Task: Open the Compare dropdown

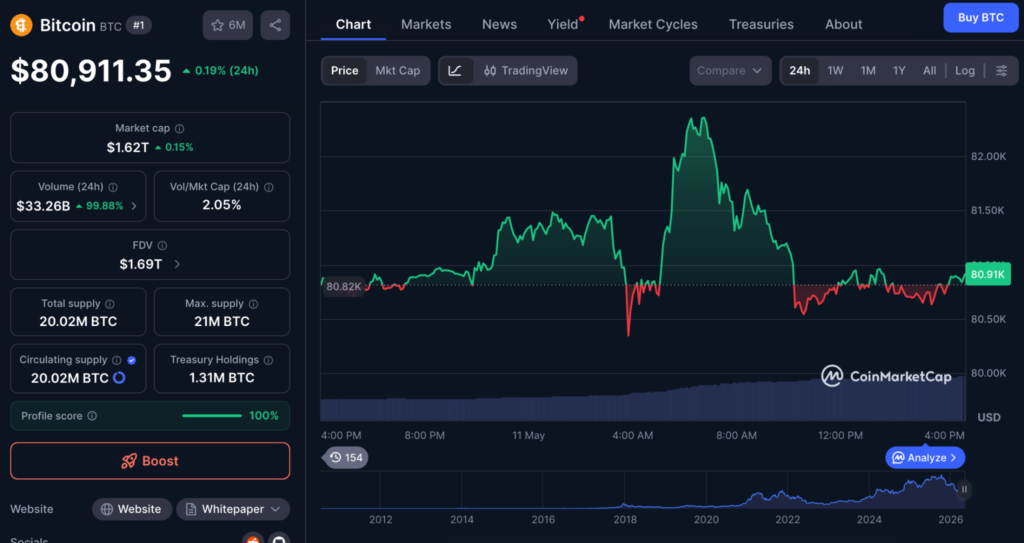Action: point(730,71)
